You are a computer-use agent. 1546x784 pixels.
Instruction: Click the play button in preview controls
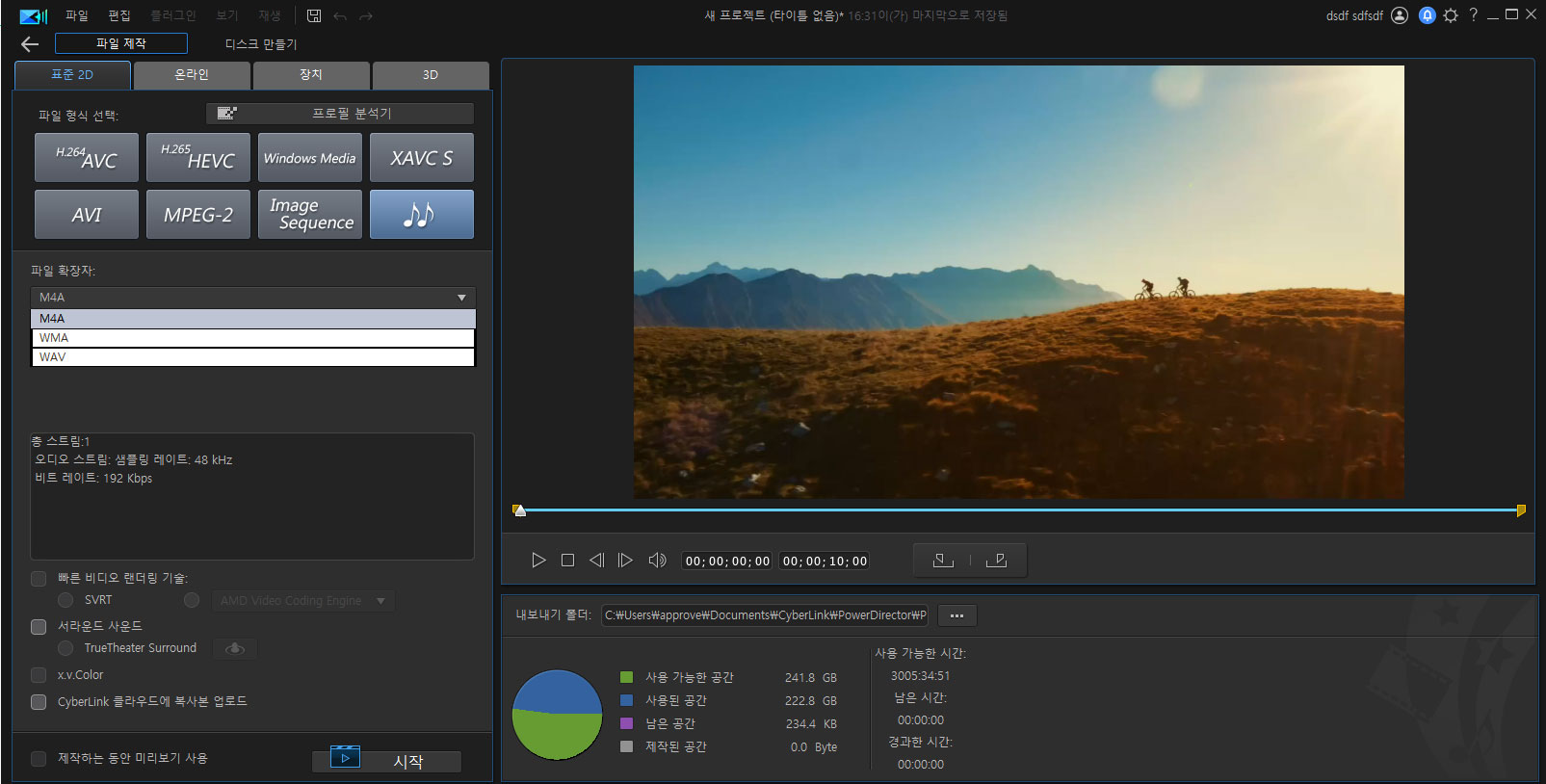point(538,561)
